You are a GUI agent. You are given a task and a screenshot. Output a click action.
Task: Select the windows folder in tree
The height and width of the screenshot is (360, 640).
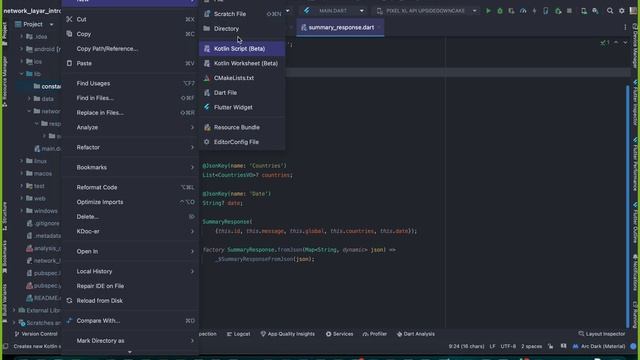point(42,211)
